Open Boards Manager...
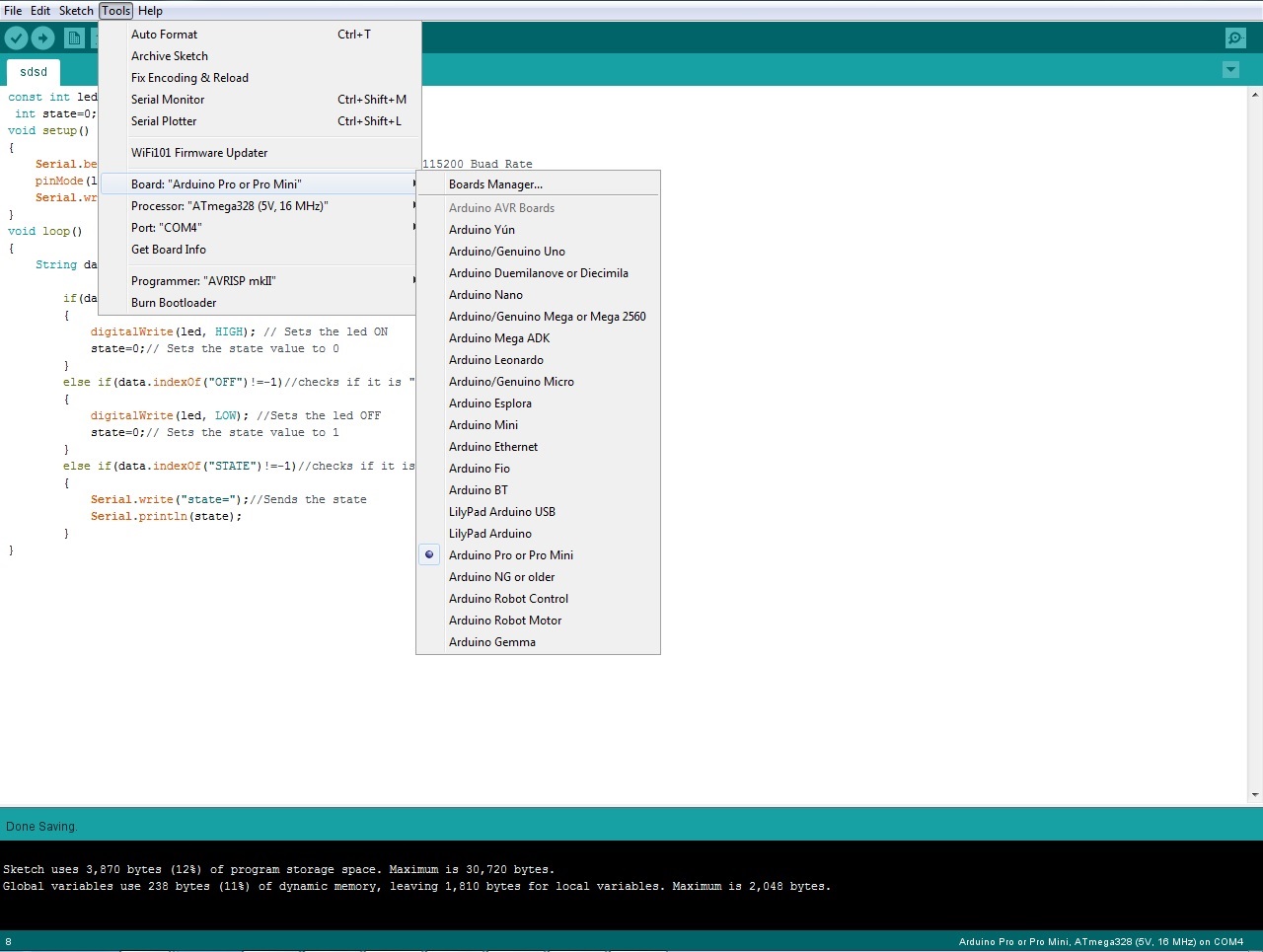1263x952 pixels. [538, 184]
